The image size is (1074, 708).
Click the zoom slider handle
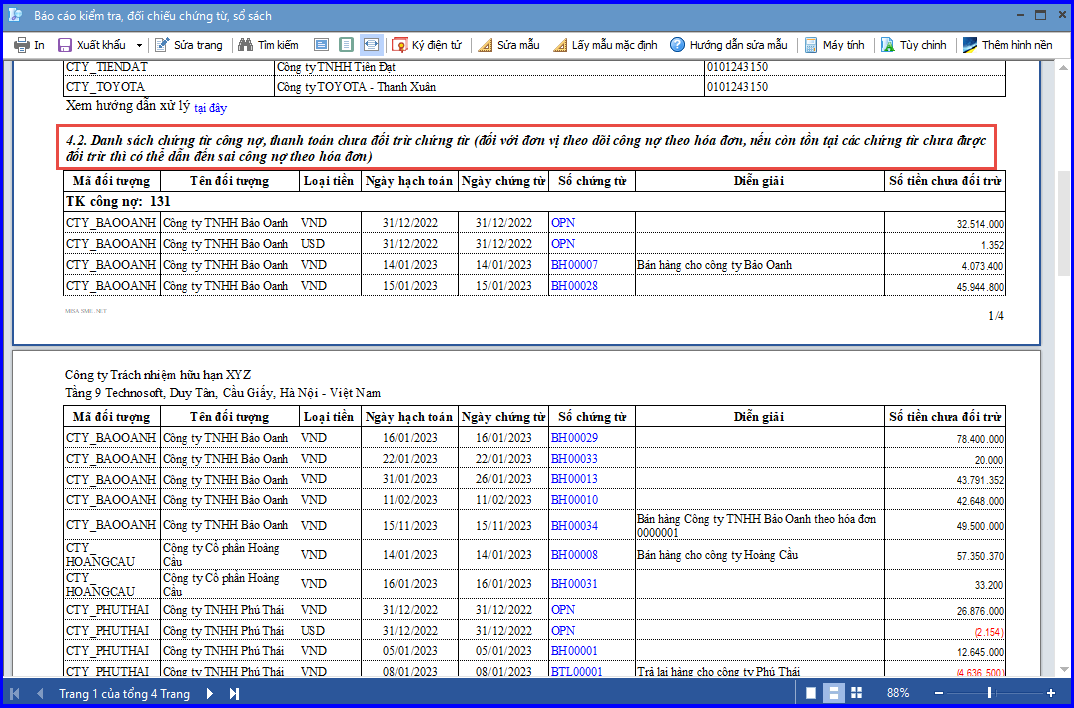(989, 694)
